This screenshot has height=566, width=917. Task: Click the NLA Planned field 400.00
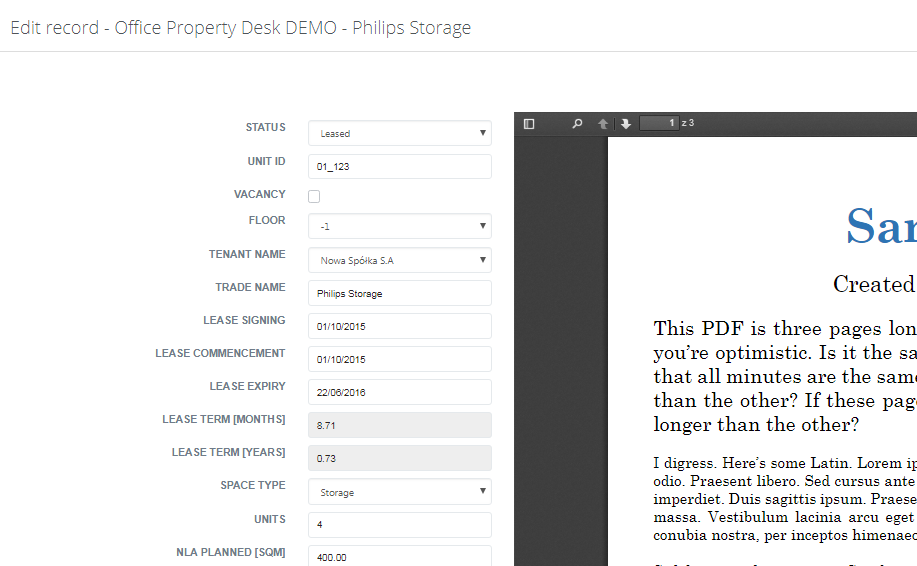pos(400,556)
